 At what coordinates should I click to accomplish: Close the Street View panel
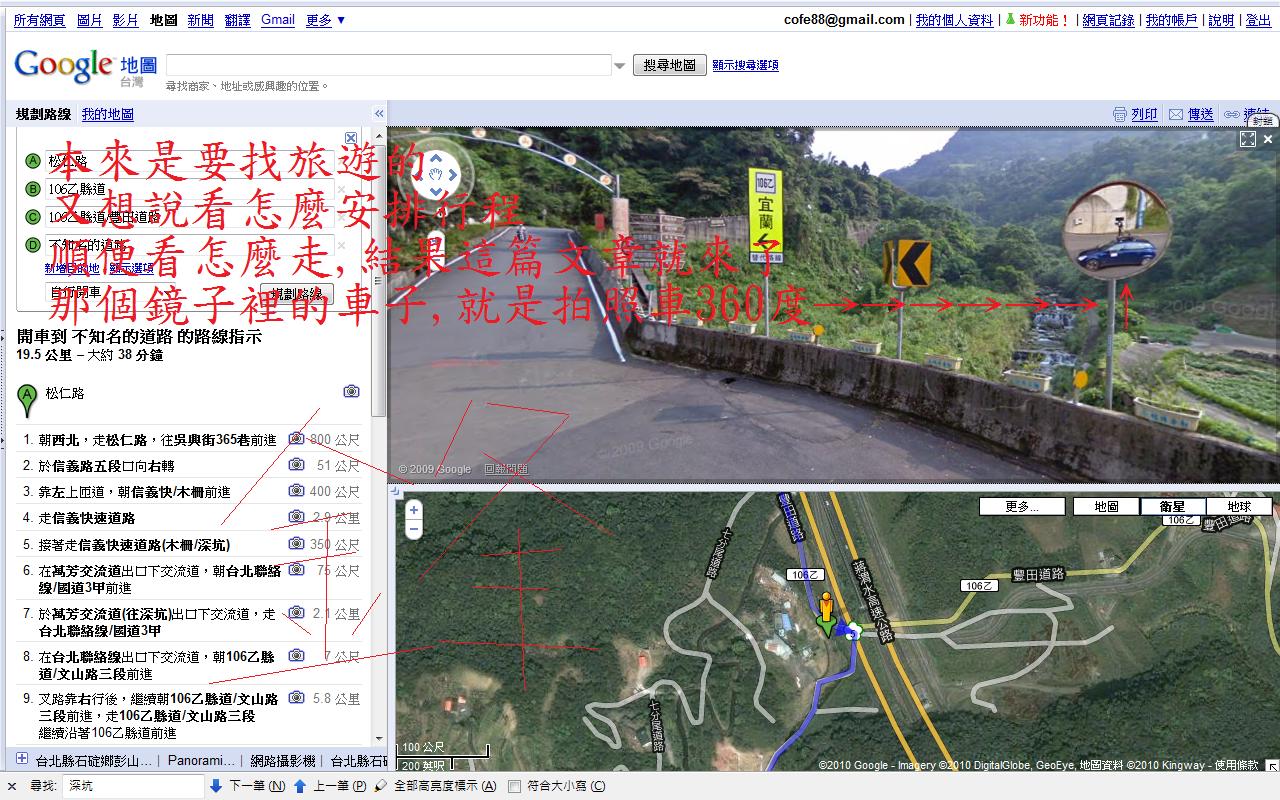click(x=1268, y=139)
